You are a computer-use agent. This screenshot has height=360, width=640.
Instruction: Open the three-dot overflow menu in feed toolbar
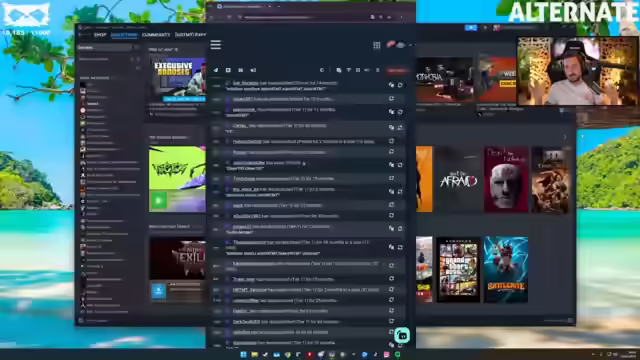click(x=378, y=70)
